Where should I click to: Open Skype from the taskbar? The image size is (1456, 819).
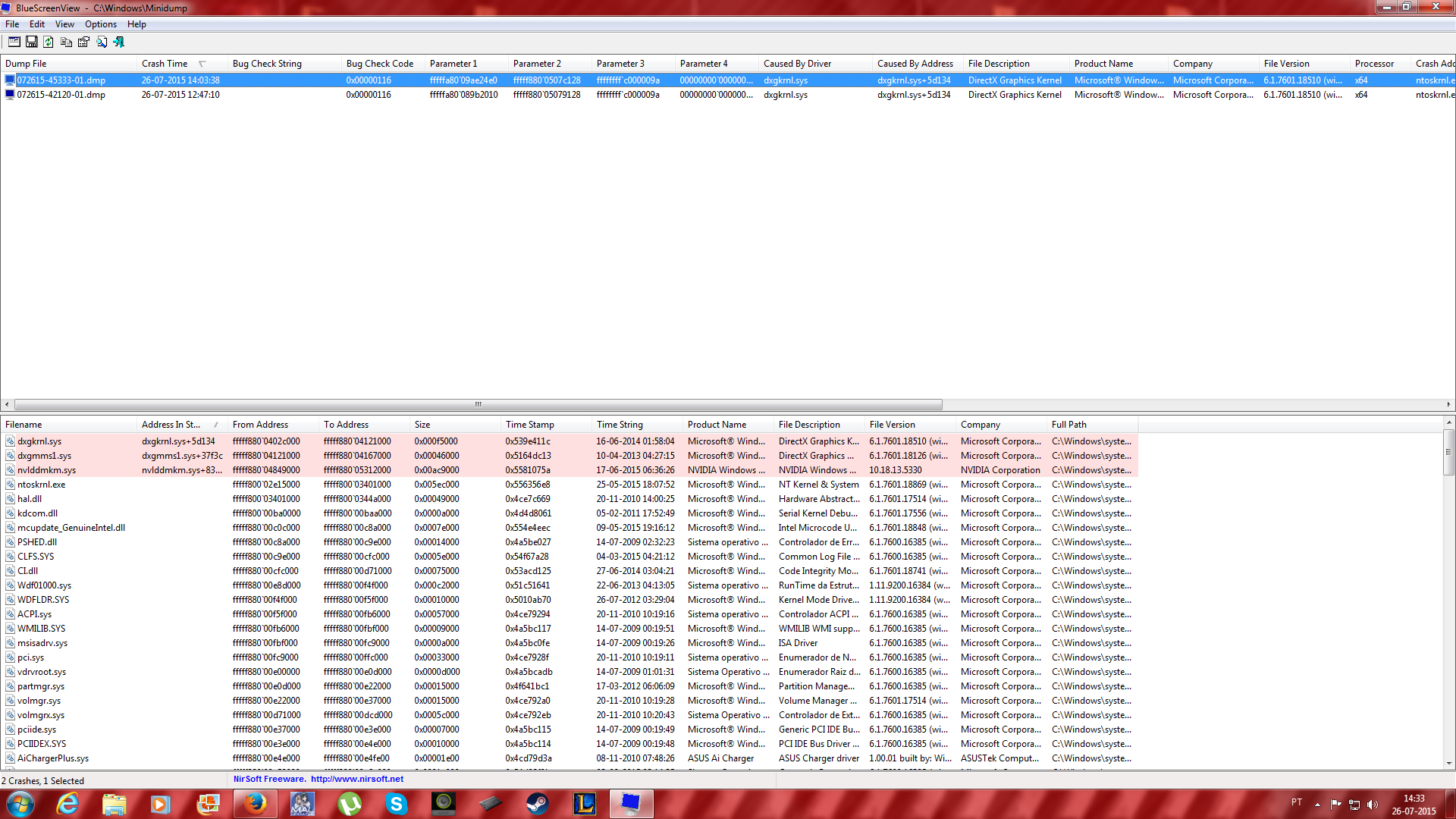pyautogui.click(x=396, y=804)
